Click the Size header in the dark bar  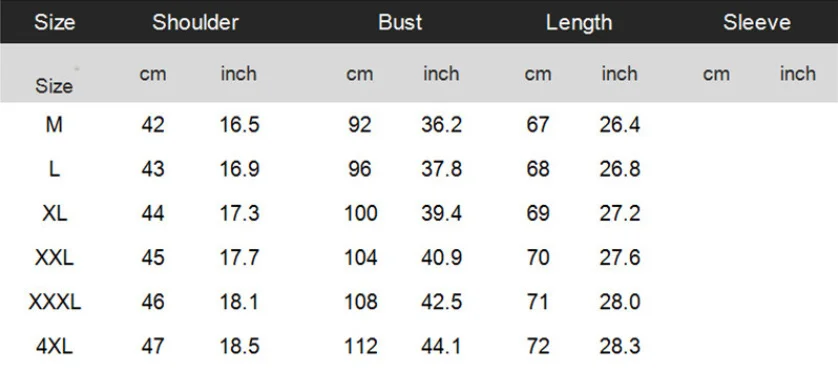[x=55, y=22]
